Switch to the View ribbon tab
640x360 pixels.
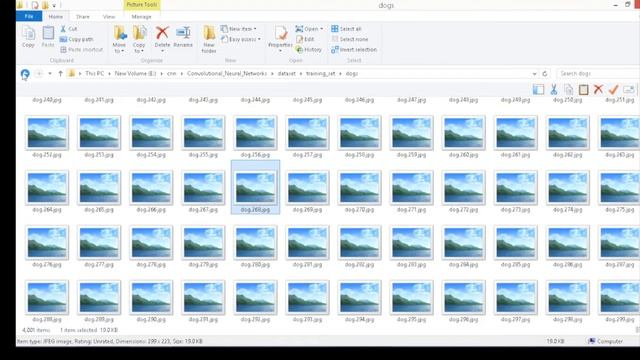(109, 17)
